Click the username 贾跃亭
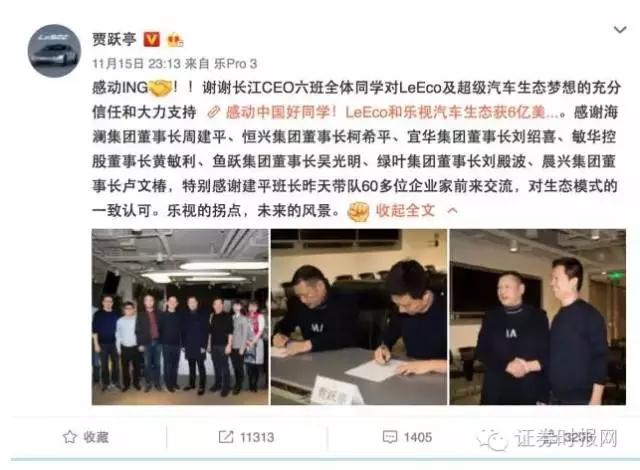This screenshot has height=470, width=640. (114, 39)
